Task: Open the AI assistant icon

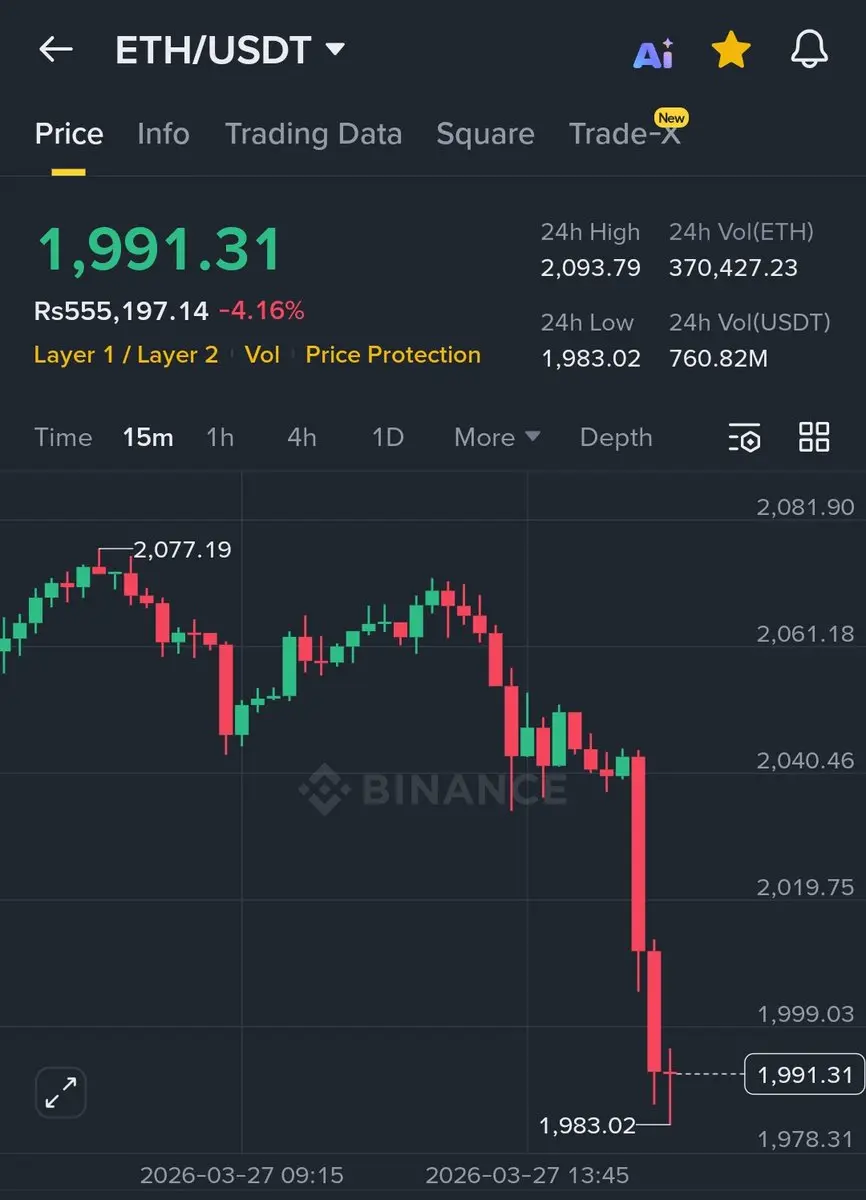Action: pos(653,54)
